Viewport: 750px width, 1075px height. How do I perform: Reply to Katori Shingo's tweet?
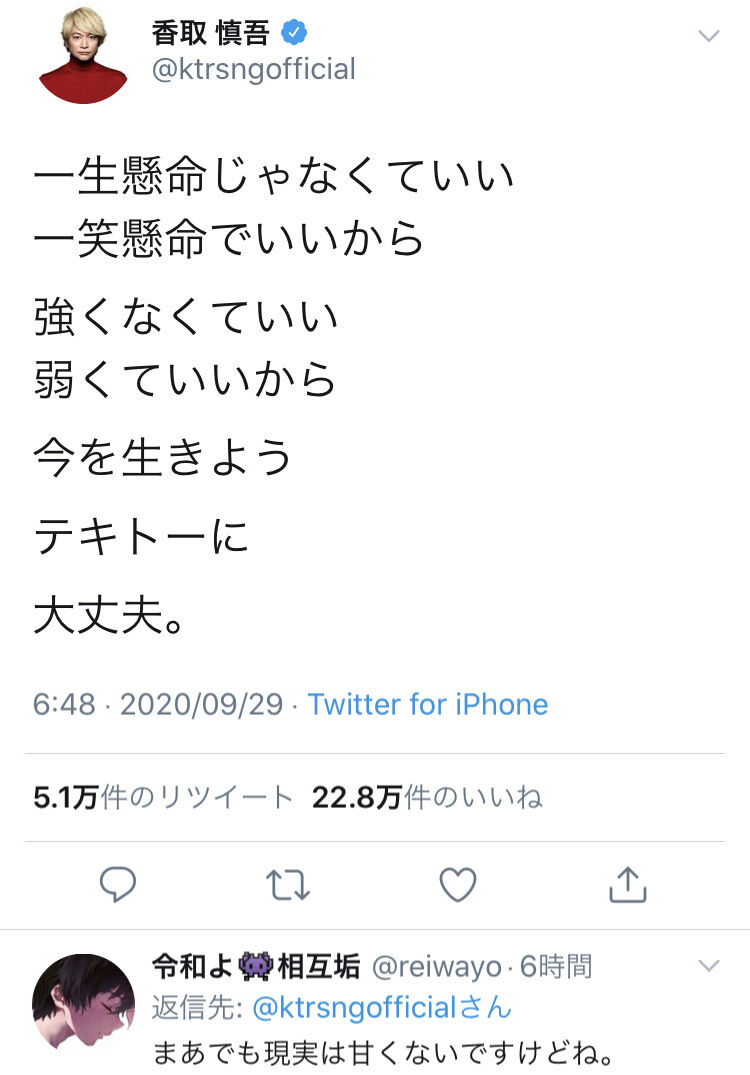point(117,884)
